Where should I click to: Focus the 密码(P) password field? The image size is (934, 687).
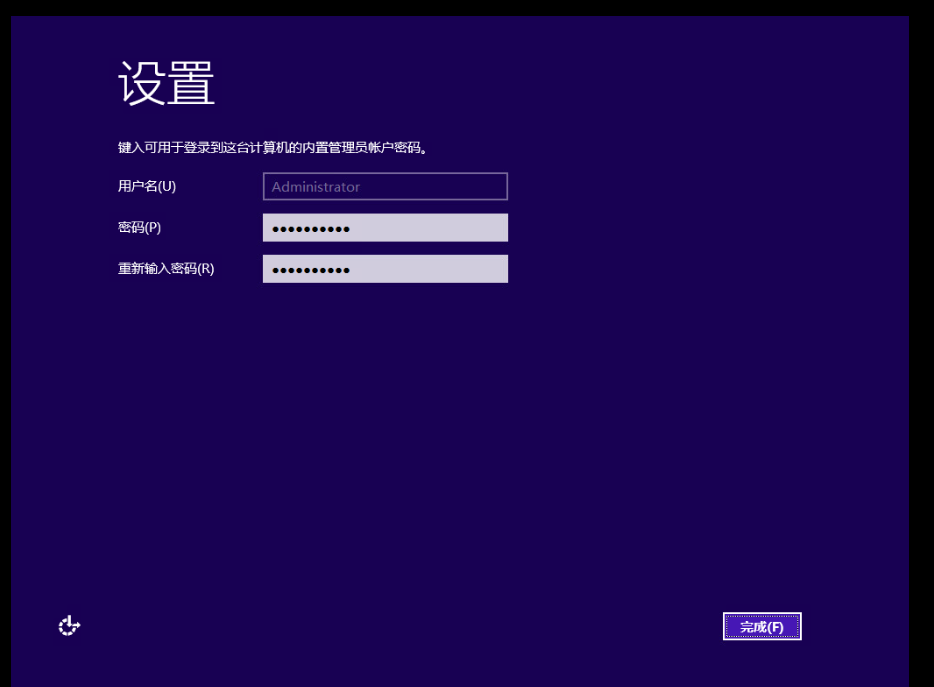pos(385,228)
